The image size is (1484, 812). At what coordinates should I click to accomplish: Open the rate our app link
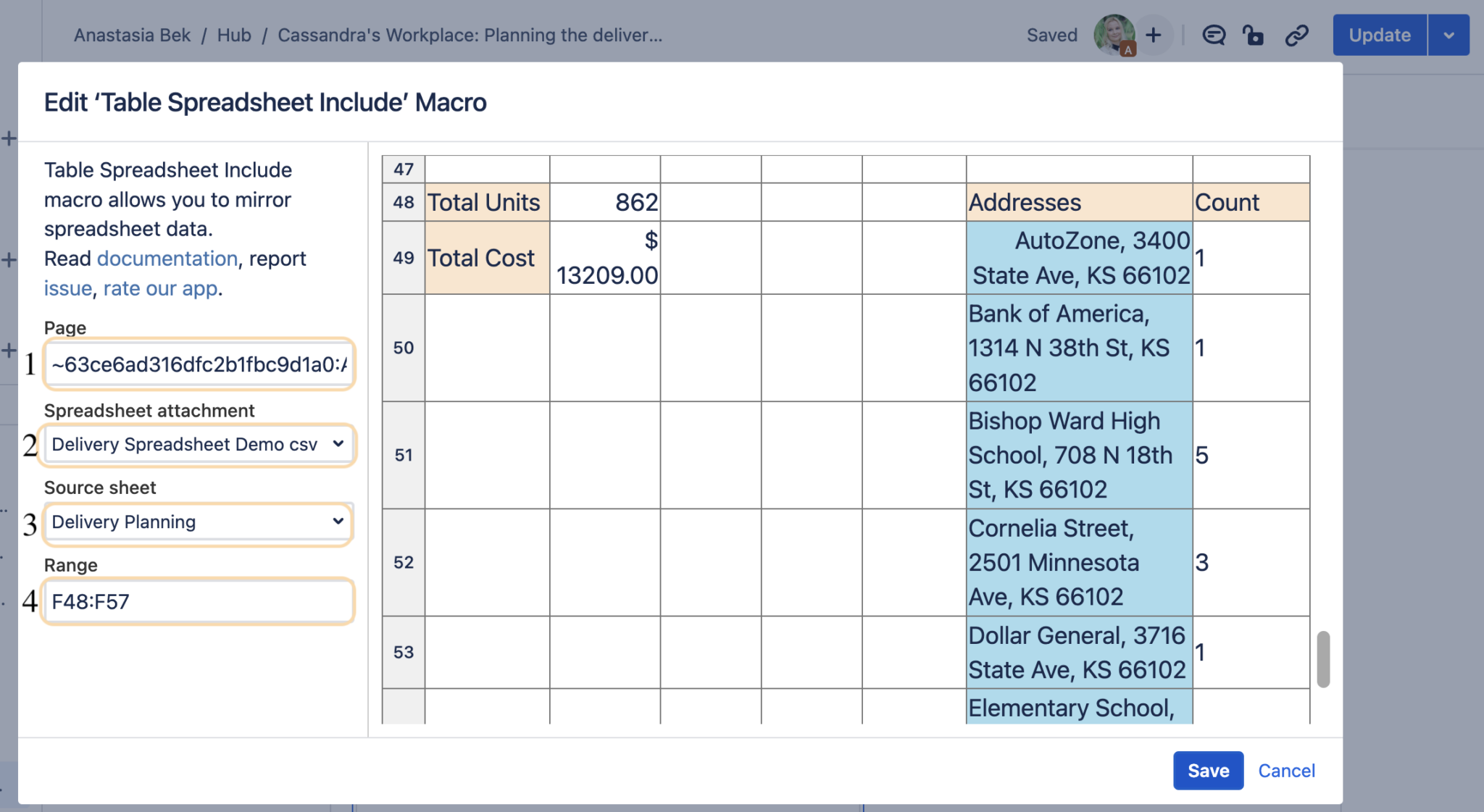[x=159, y=288]
